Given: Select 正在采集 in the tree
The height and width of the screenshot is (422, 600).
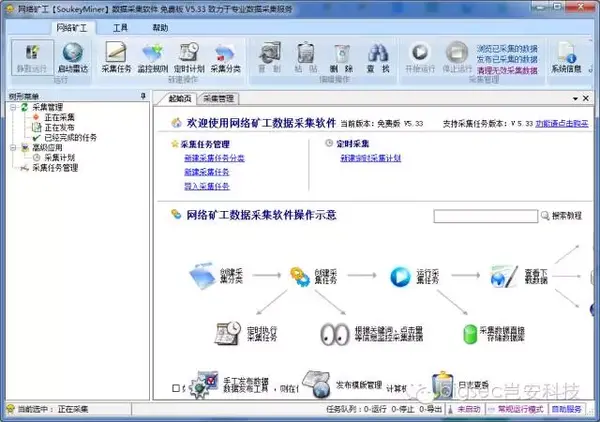Looking at the screenshot, I should [59, 117].
